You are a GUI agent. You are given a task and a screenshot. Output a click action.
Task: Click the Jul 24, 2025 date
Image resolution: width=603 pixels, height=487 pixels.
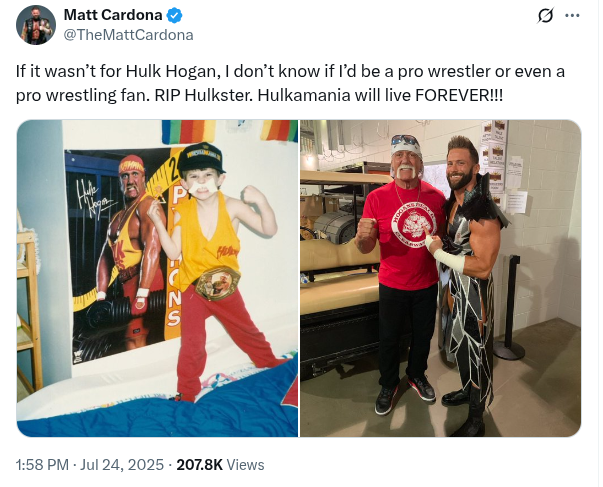point(122,465)
